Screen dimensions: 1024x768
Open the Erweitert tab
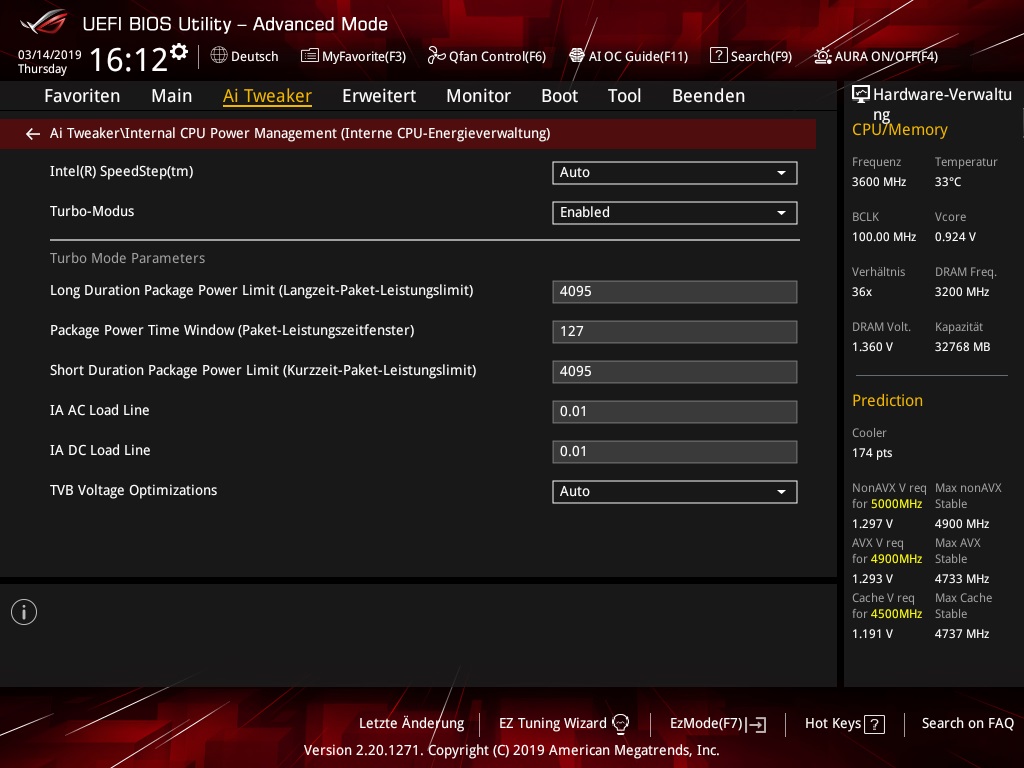click(379, 96)
